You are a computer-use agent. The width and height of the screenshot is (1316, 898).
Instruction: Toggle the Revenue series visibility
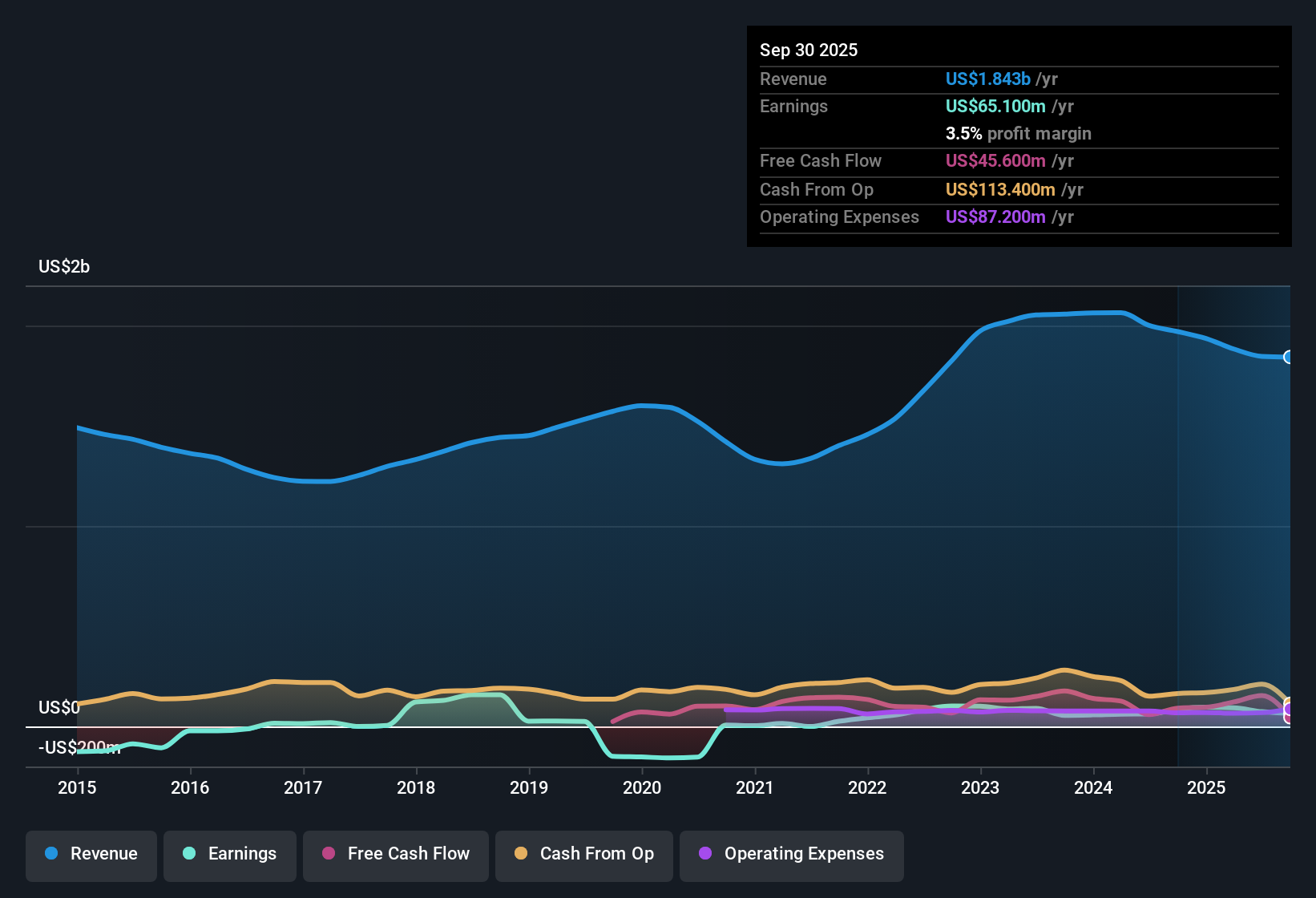coord(91,855)
